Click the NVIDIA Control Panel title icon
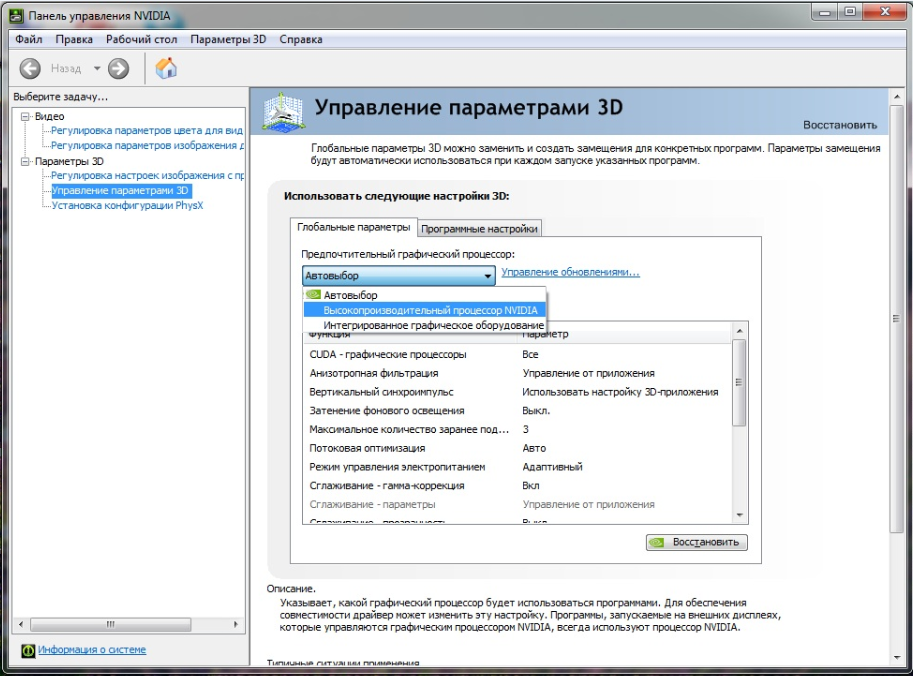Viewport: 913px width, 676px height. coord(17,16)
